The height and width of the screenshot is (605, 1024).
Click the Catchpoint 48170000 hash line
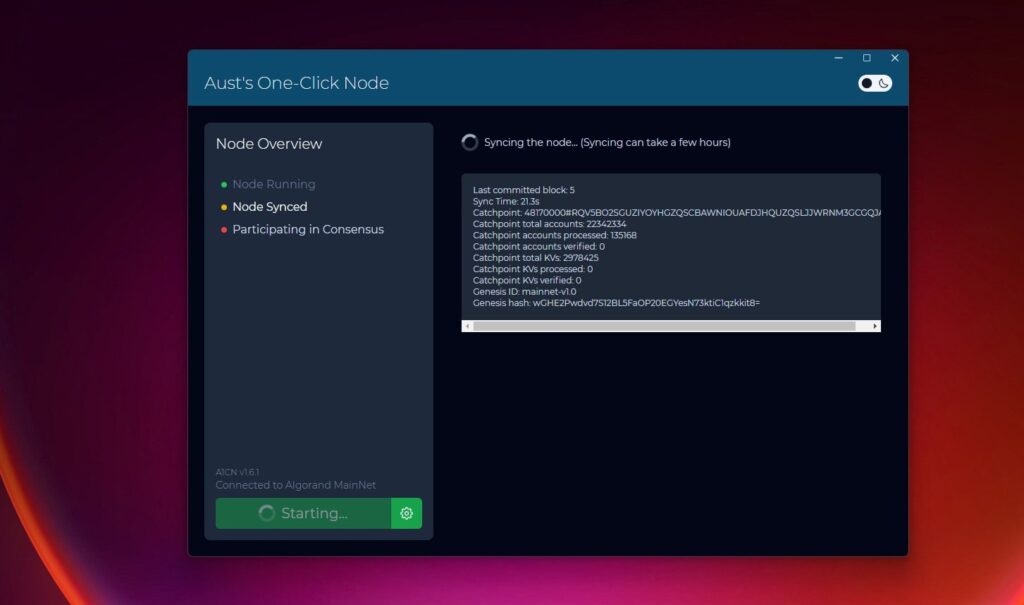click(677, 212)
